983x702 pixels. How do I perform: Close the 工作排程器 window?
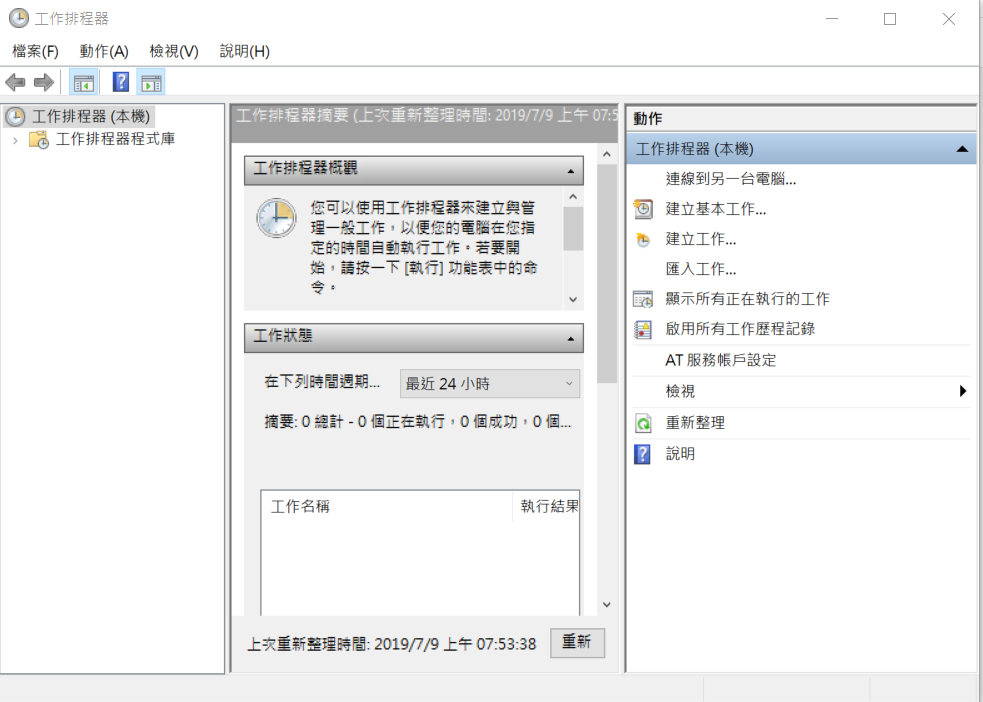[x=949, y=19]
